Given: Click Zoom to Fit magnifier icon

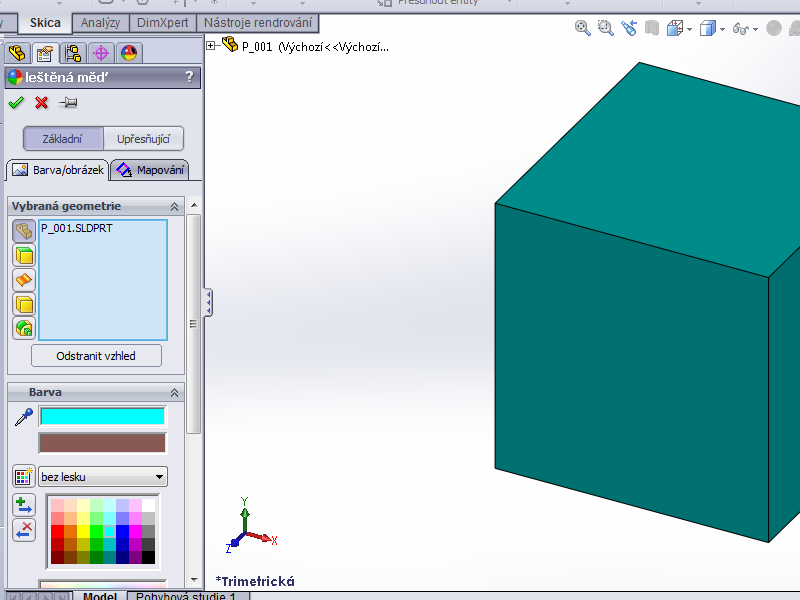Looking at the screenshot, I should pos(582,28).
